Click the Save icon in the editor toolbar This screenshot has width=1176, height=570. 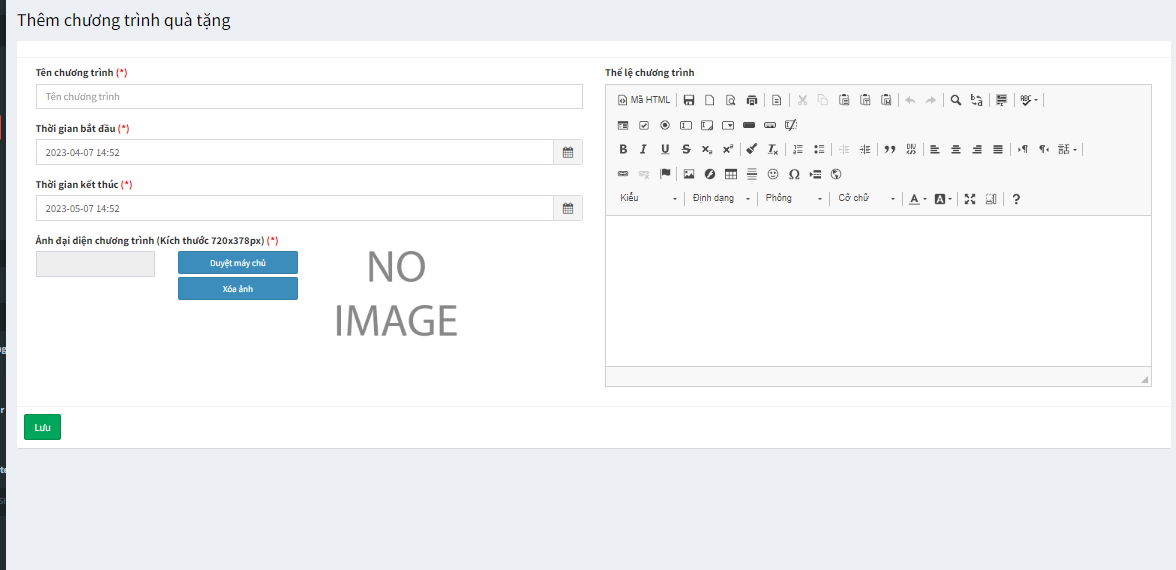(688, 100)
